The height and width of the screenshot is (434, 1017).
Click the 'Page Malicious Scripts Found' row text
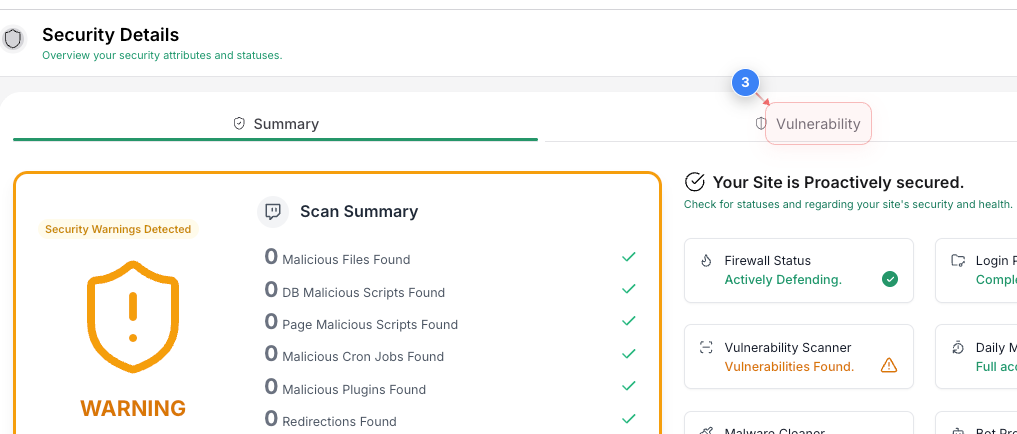[370, 324]
